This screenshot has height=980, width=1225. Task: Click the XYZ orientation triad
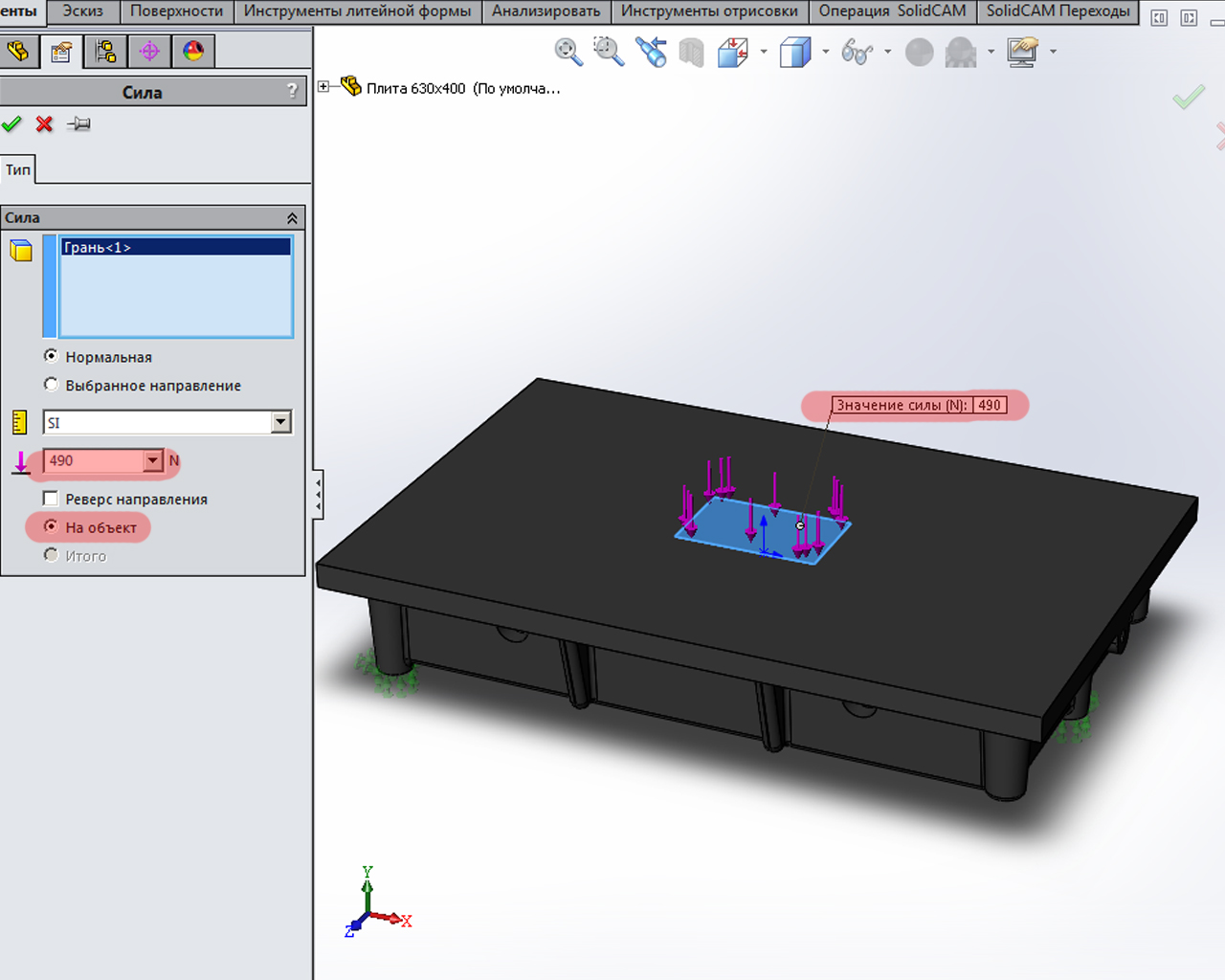pos(376,903)
